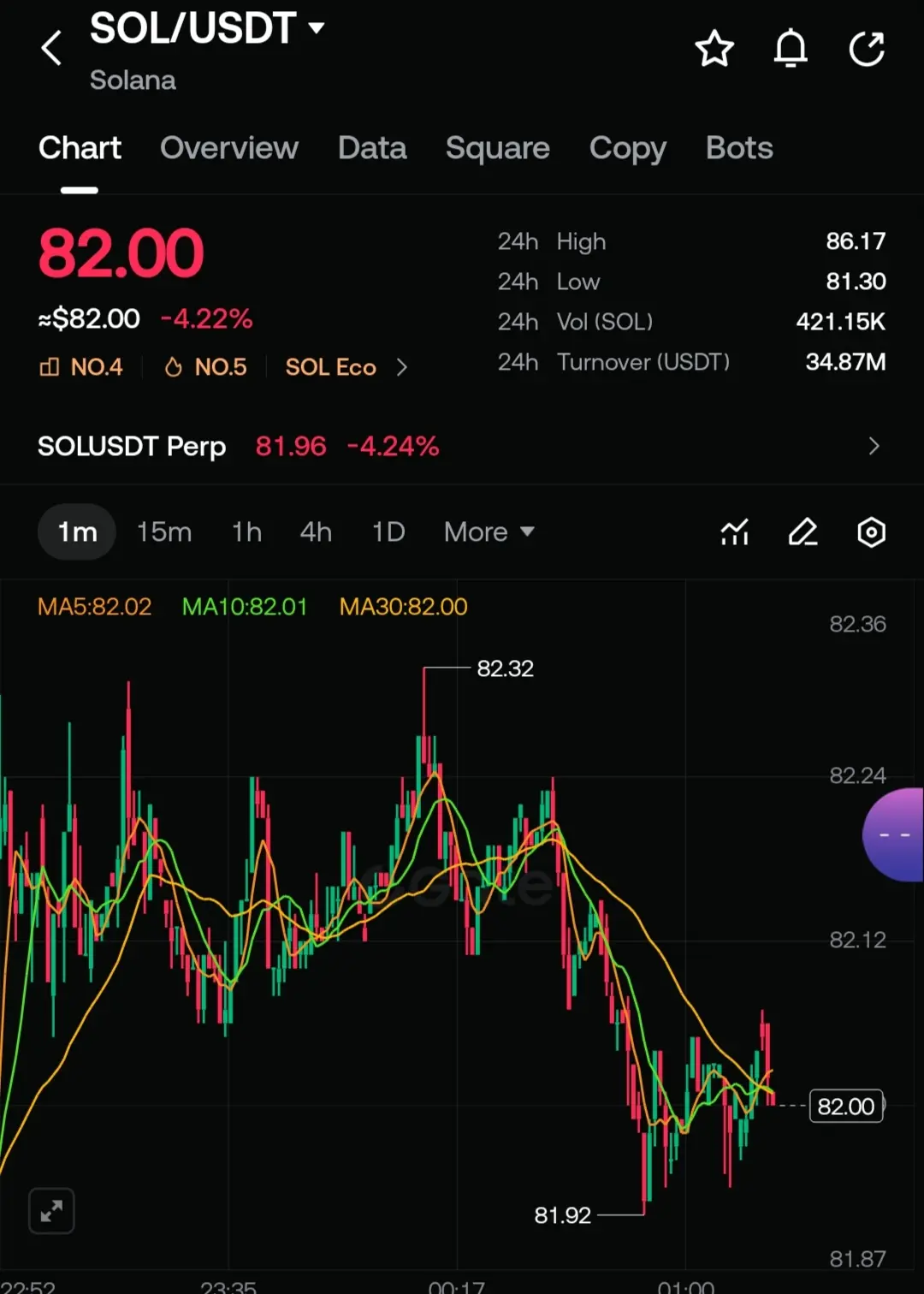Tap the Perp price 81.96

point(291,446)
